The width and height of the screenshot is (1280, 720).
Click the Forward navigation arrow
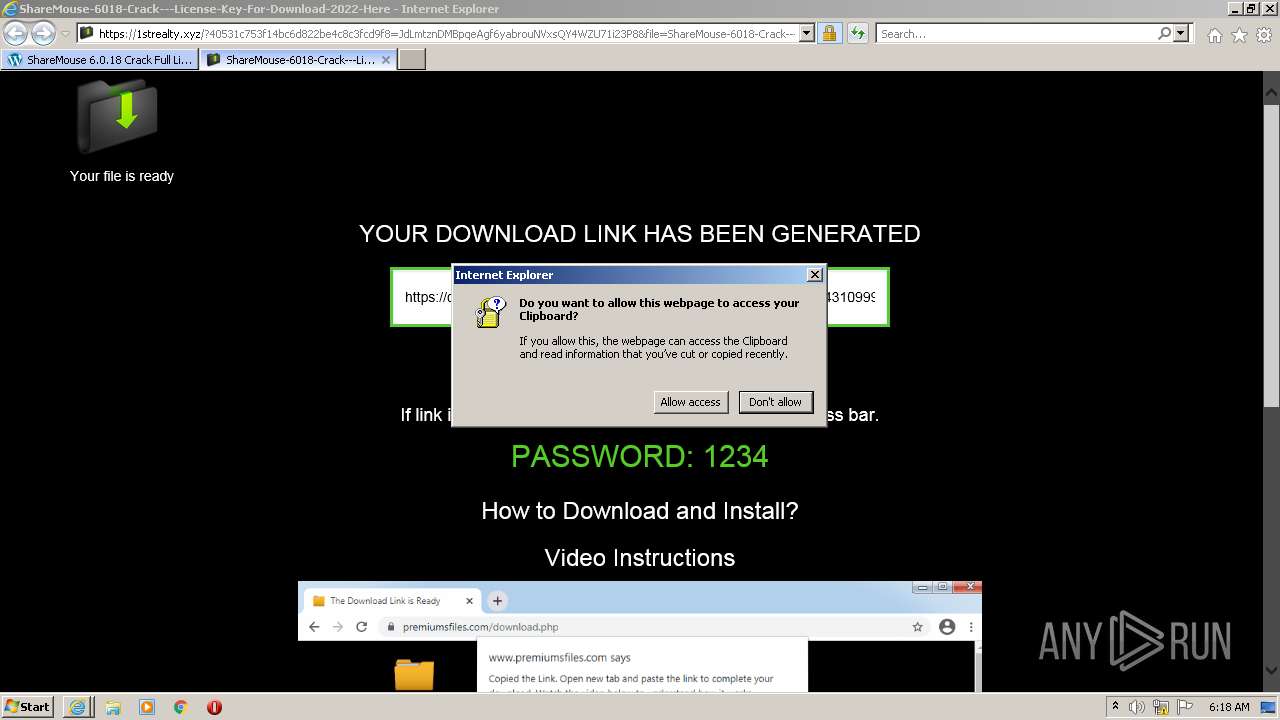click(x=43, y=33)
